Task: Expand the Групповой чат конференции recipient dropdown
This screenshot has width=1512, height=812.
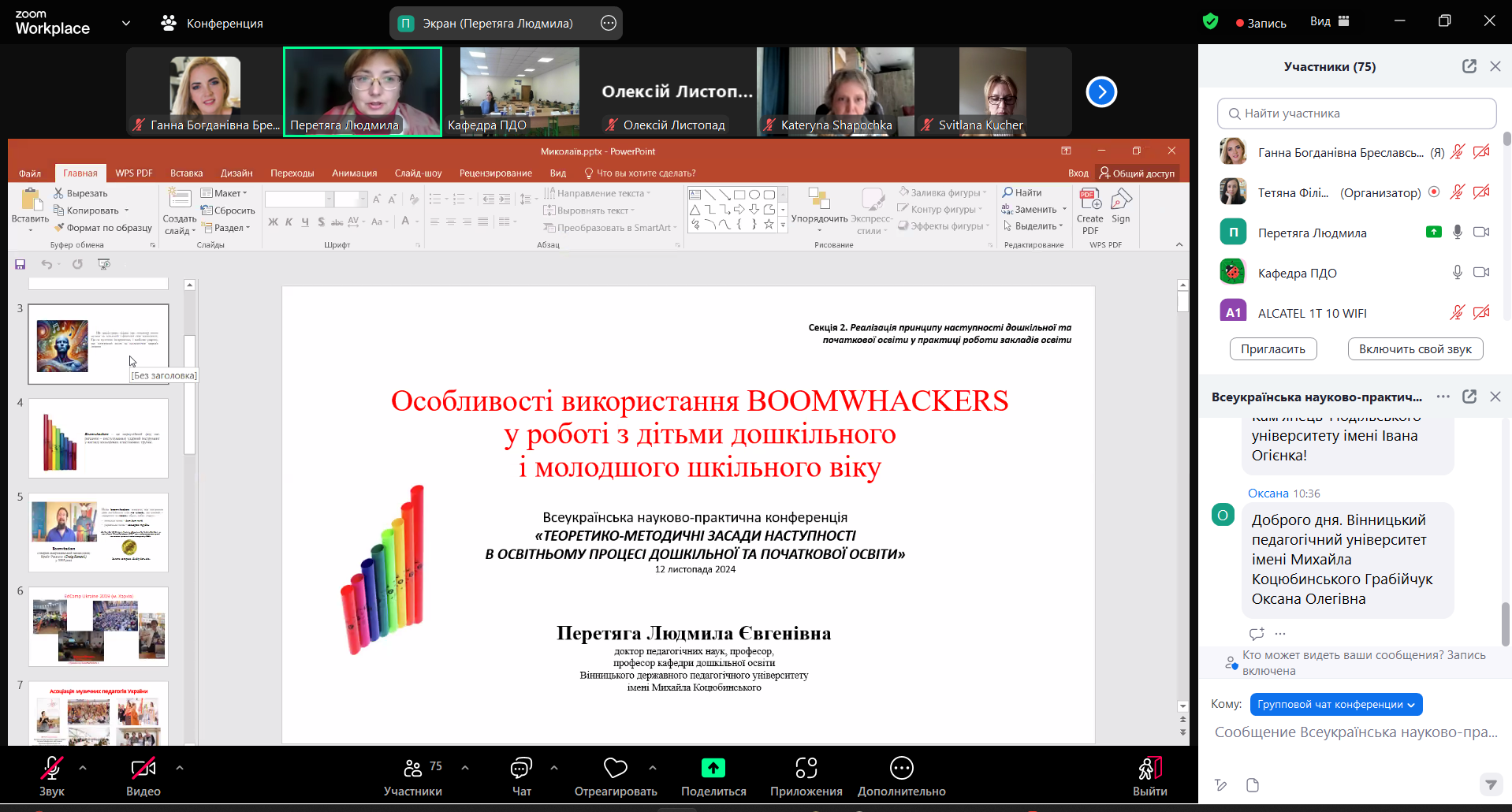Action: 1335,704
